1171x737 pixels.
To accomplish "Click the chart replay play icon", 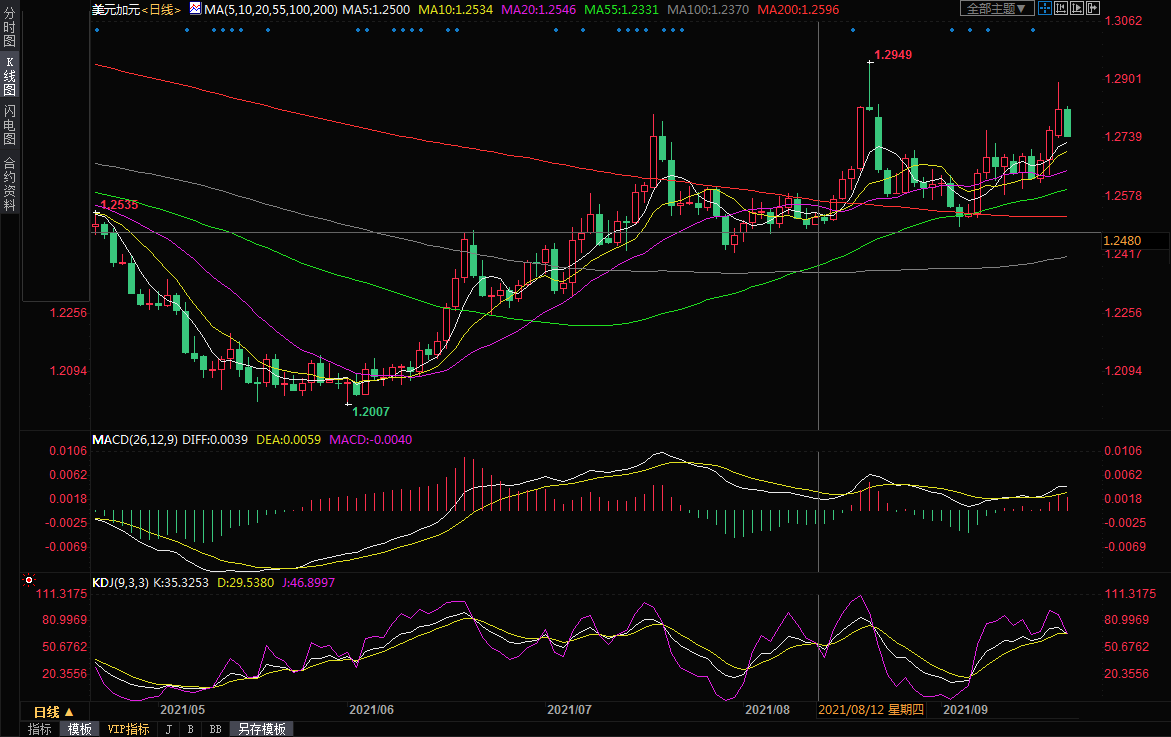I will click(1077, 8).
